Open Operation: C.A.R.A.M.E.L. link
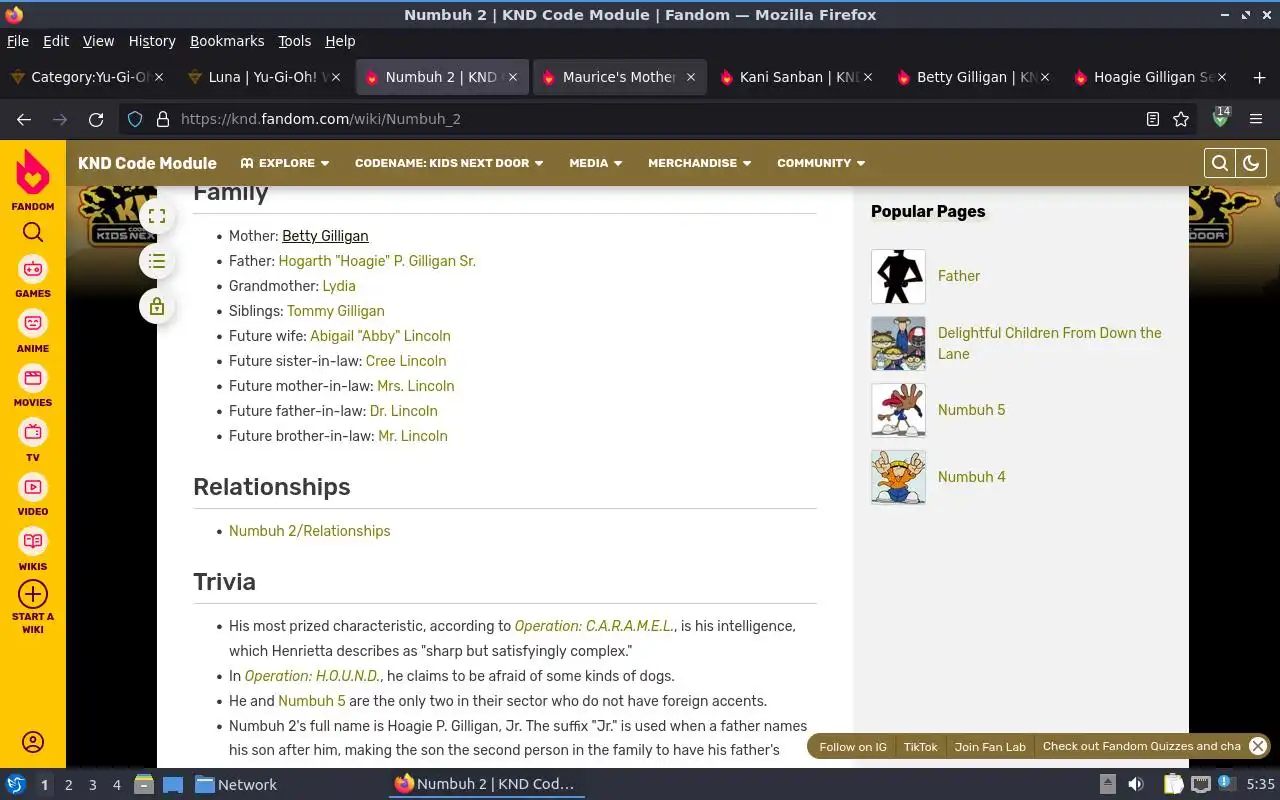The image size is (1280, 800). click(594, 626)
